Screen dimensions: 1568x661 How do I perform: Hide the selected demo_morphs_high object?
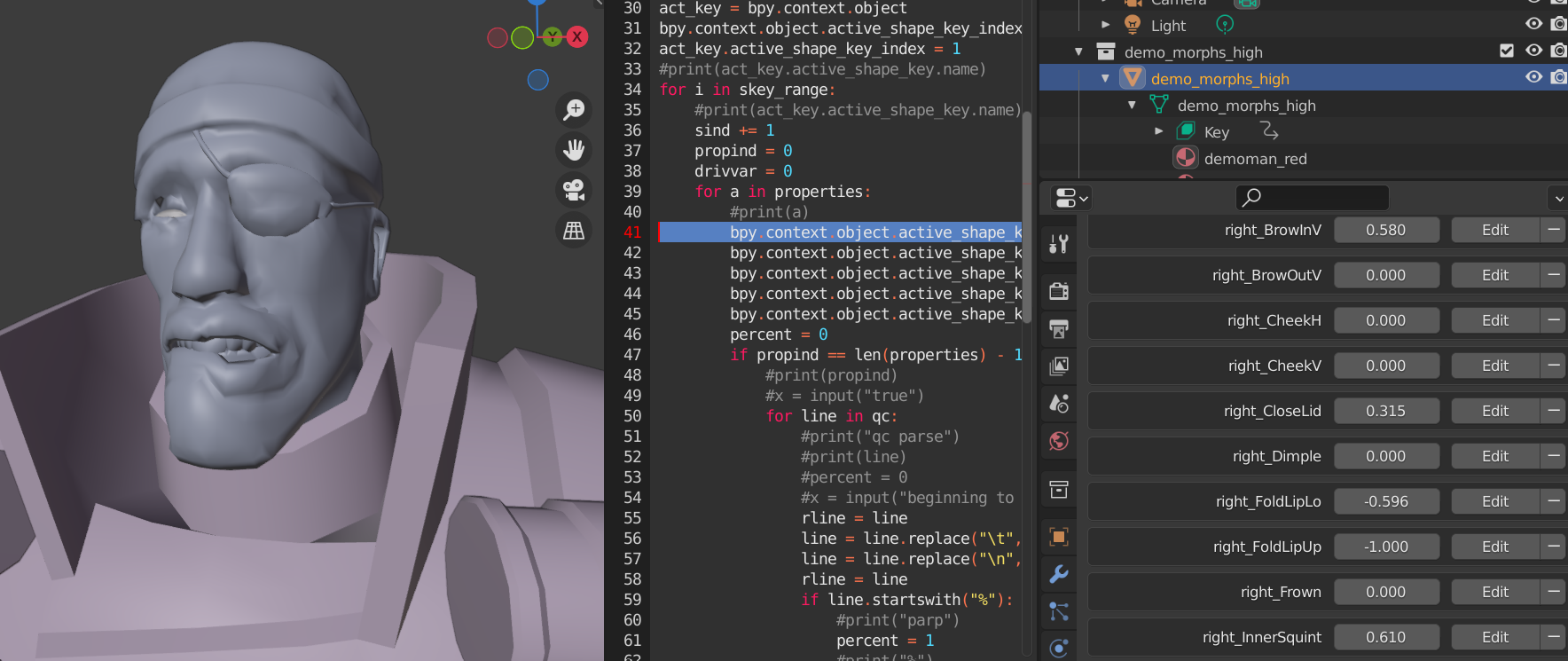1533,77
